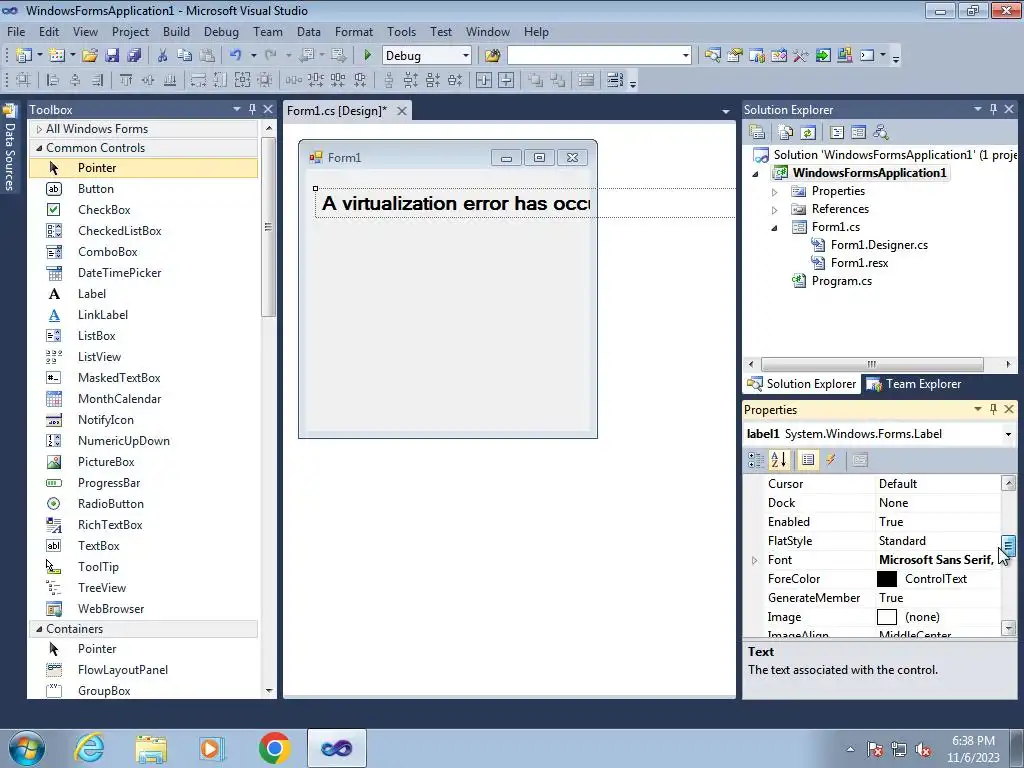Click the Align Tops layout icon
Screen dimensions: 1024x768
click(x=126, y=80)
